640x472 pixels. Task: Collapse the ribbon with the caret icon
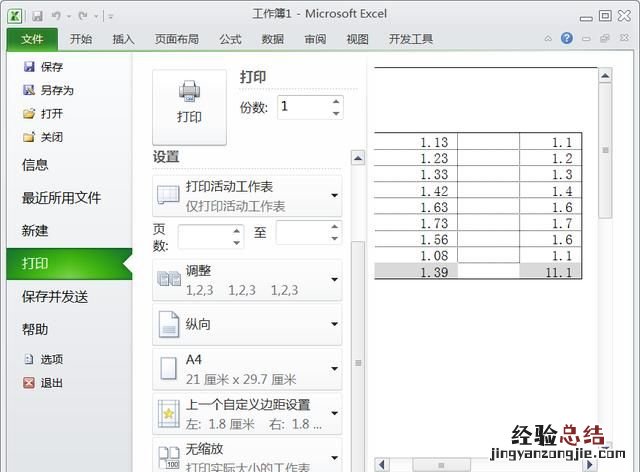point(548,38)
